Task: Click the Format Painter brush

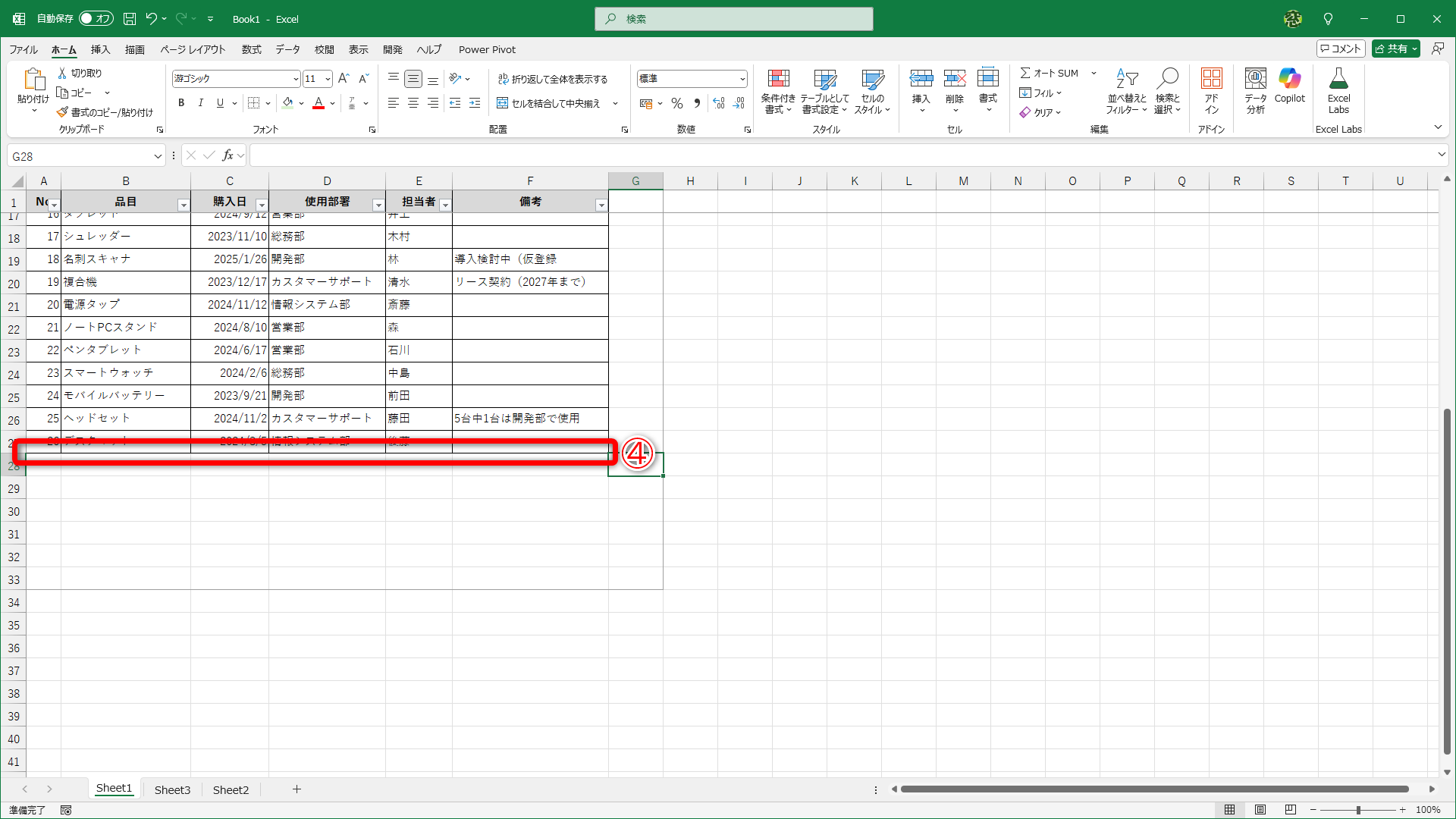Action: [x=63, y=112]
